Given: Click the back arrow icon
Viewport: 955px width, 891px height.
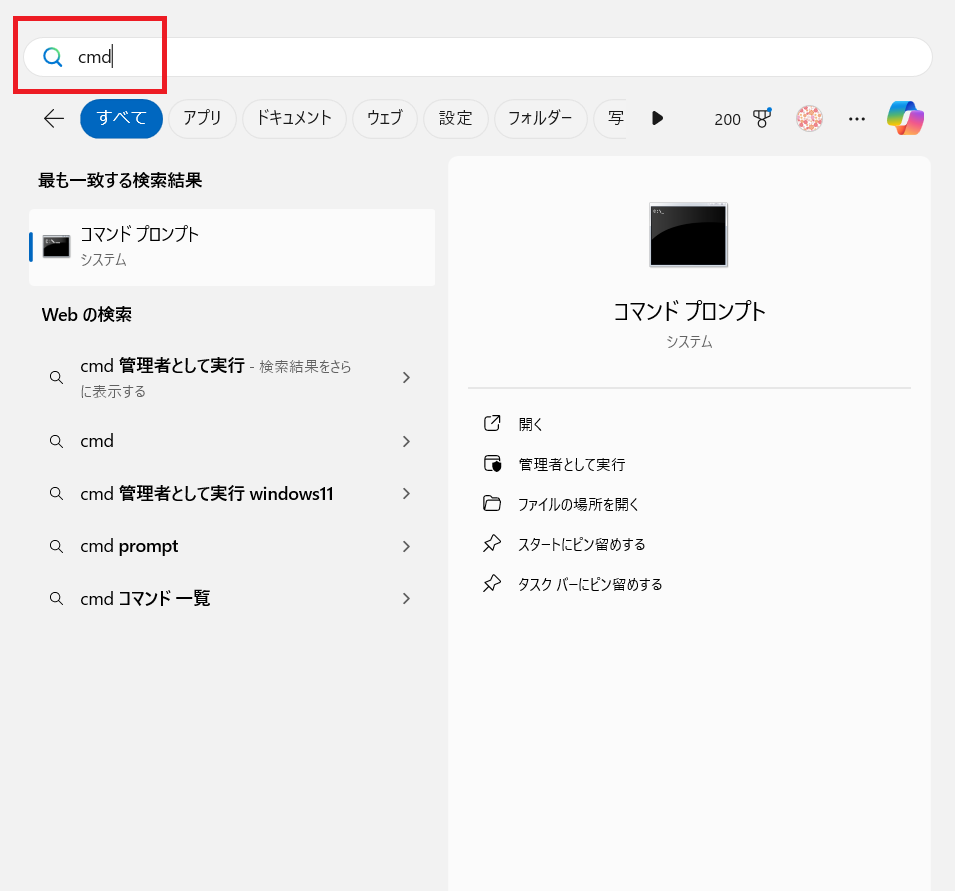Looking at the screenshot, I should click(54, 118).
